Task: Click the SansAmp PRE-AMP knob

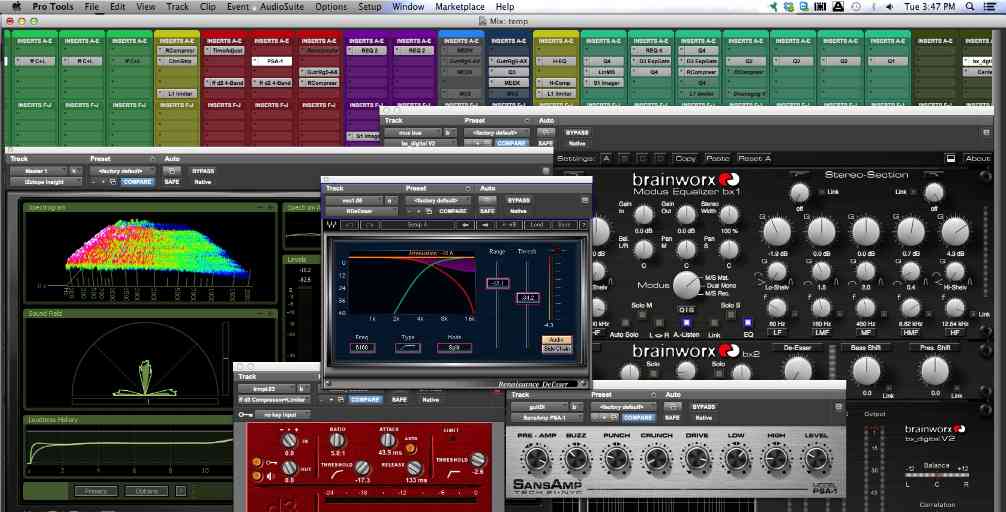Action: click(x=536, y=459)
